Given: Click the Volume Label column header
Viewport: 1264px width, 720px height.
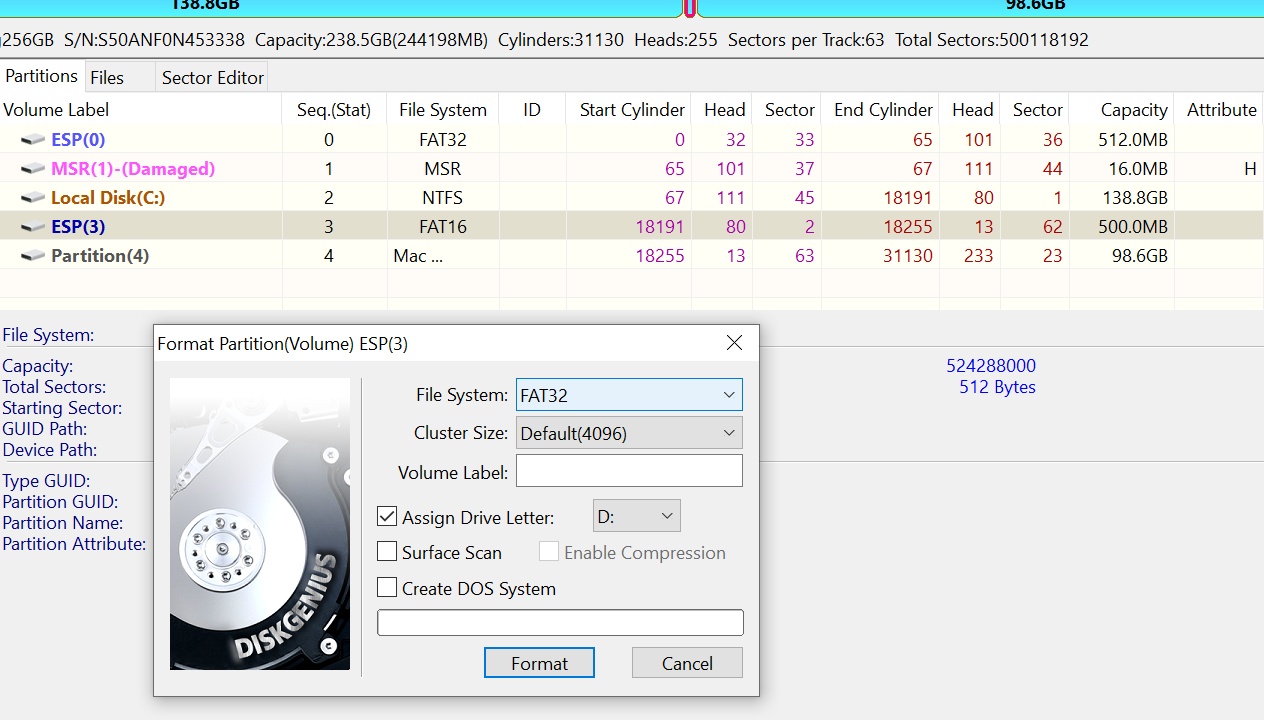Looking at the screenshot, I should point(141,110).
